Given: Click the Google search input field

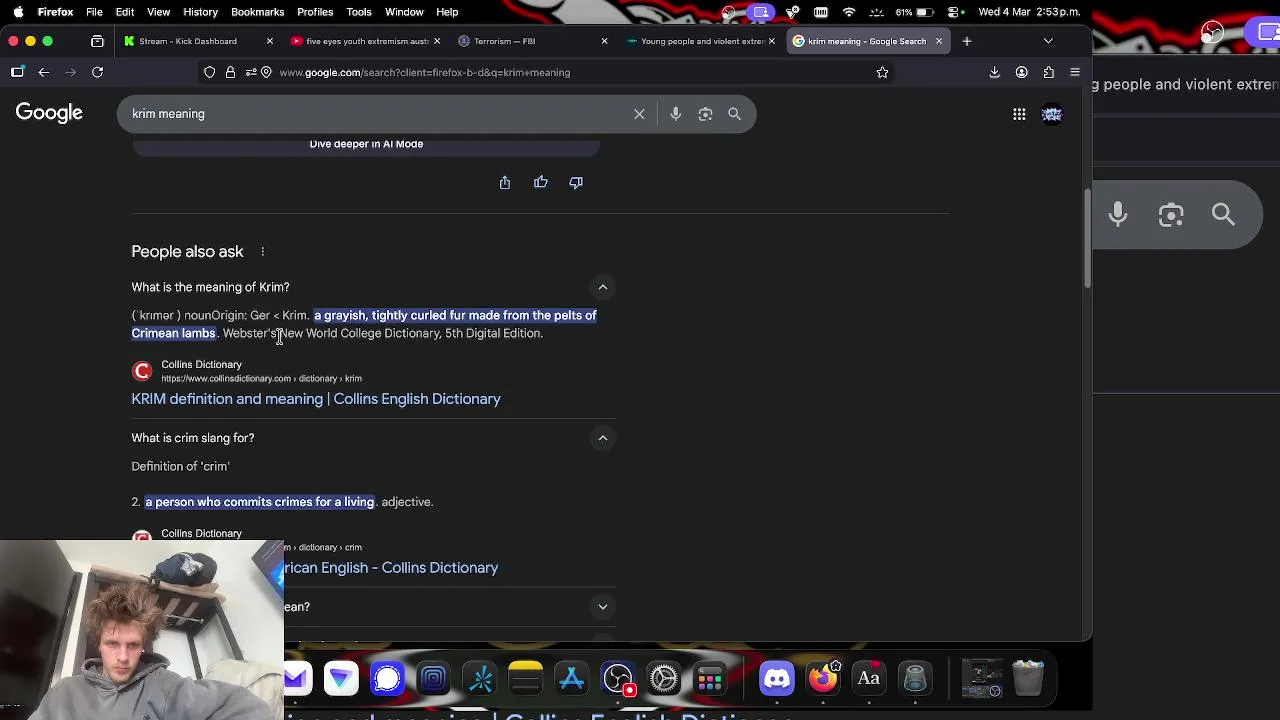Looking at the screenshot, I should click(x=380, y=114).
